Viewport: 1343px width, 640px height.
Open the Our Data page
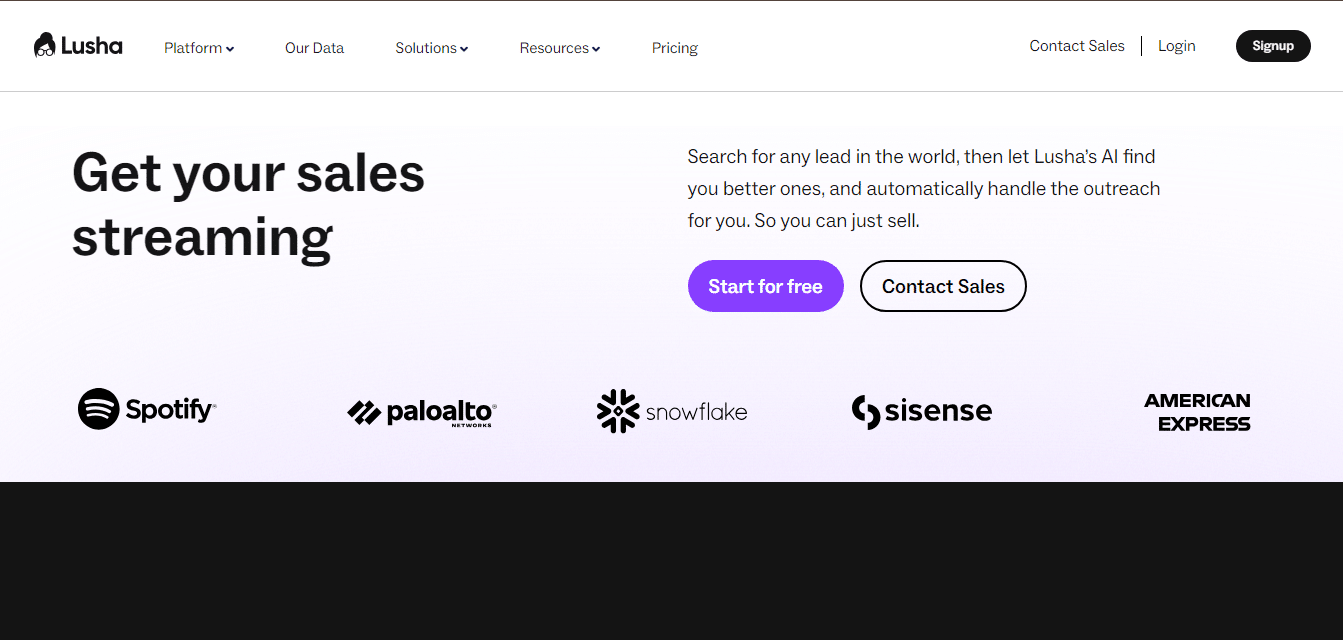314,48
